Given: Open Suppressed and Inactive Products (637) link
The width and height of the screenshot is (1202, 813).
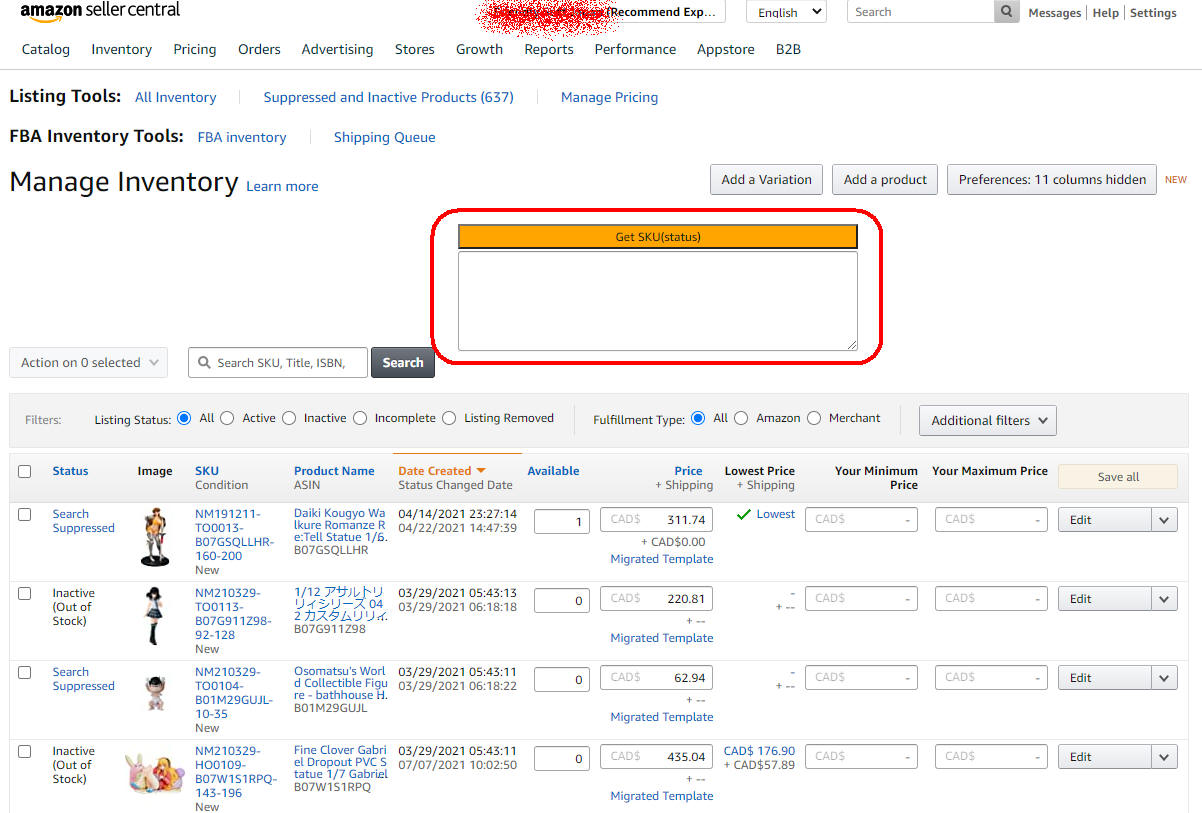Looking at the screenshot, I should tap(388, 97).
